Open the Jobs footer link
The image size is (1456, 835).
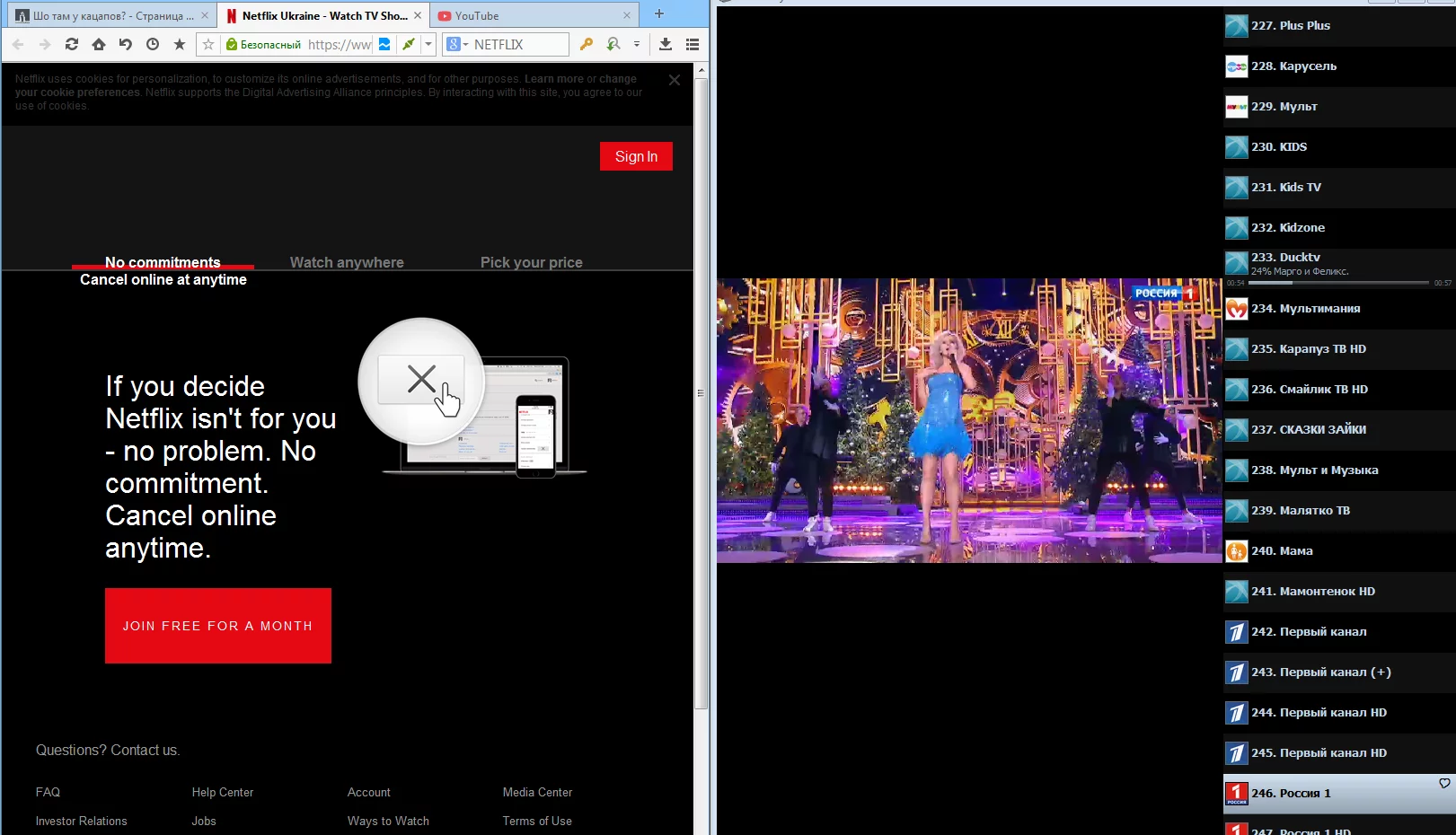point(204,821)
